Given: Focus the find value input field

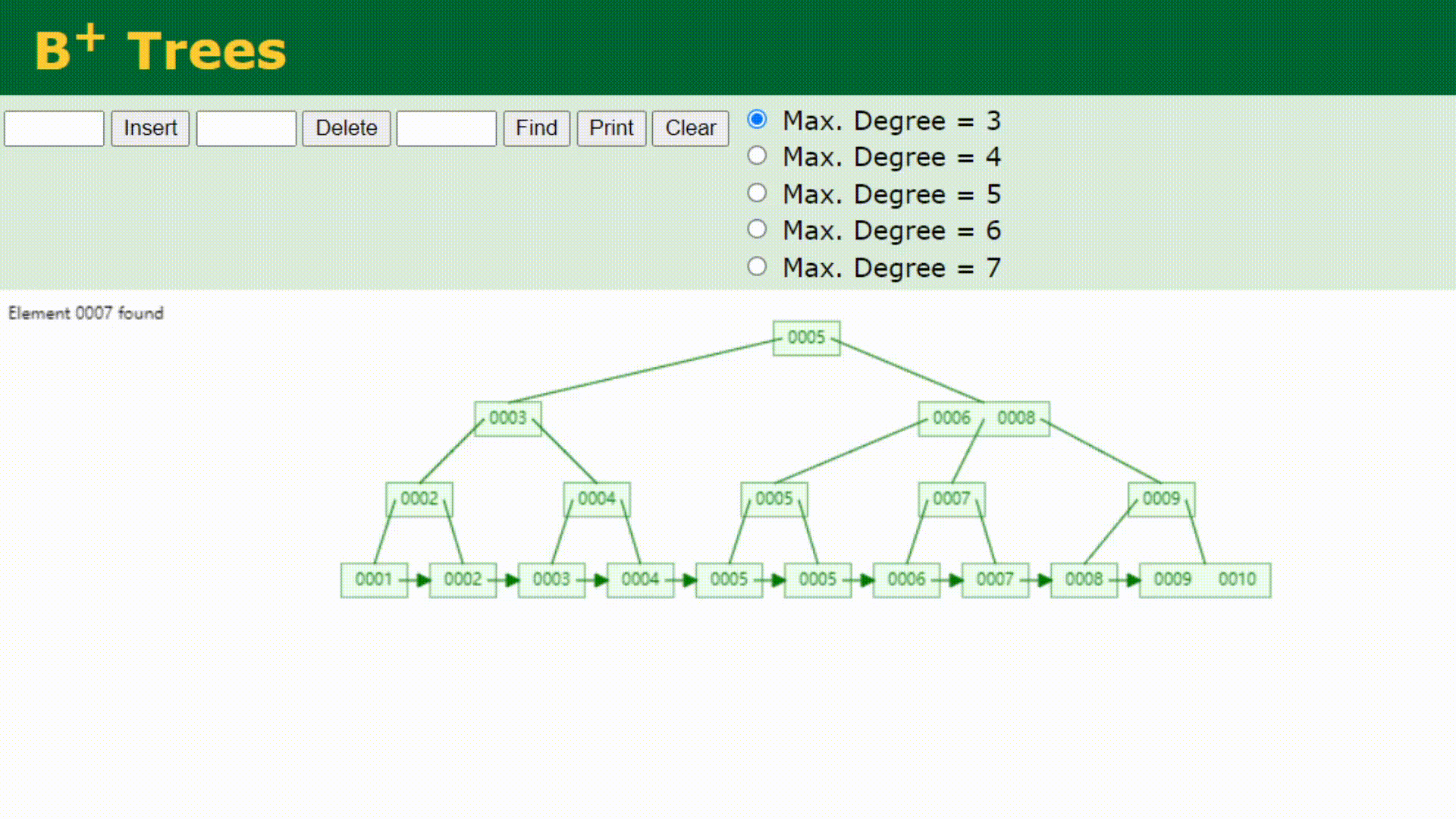Looking at the screenshot, I should tap(446, 128).
